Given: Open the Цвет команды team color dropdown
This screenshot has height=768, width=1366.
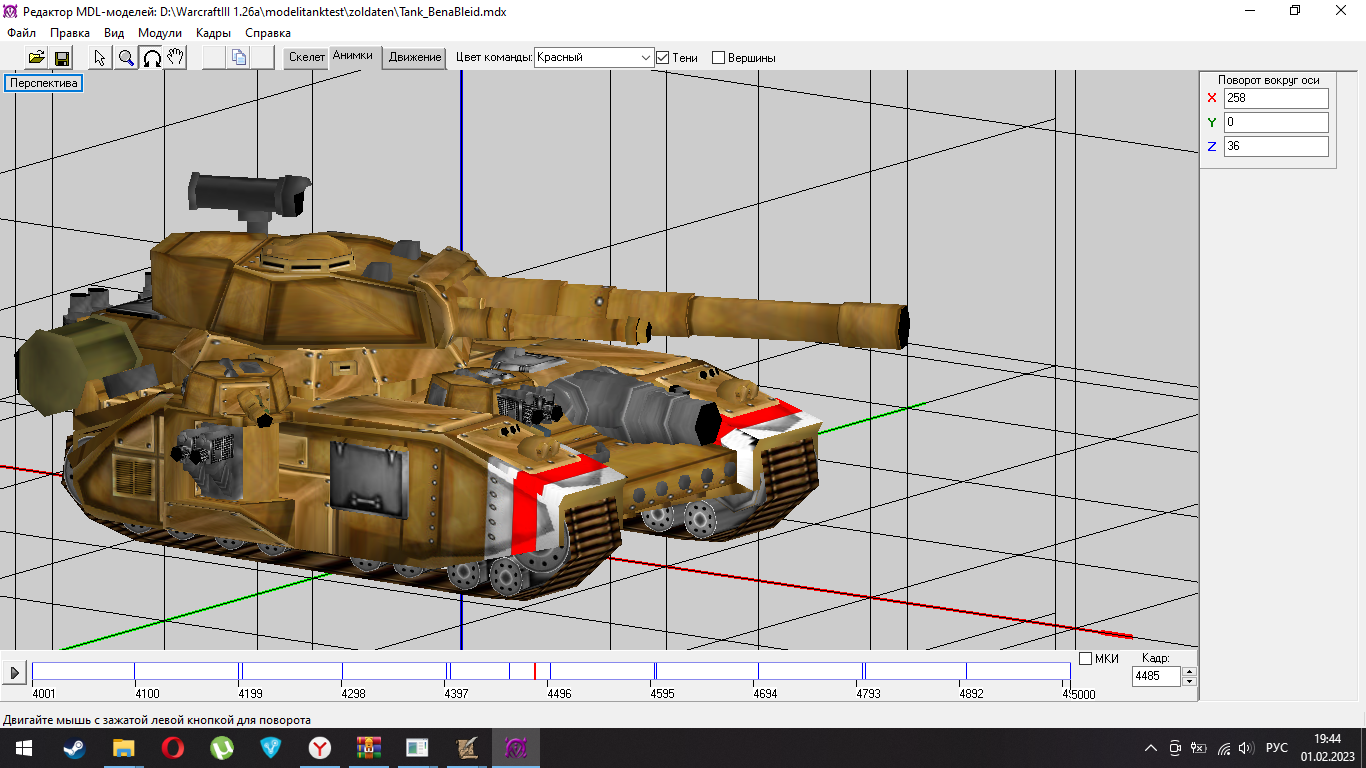Looking at the screenshot, I should 645,58.
